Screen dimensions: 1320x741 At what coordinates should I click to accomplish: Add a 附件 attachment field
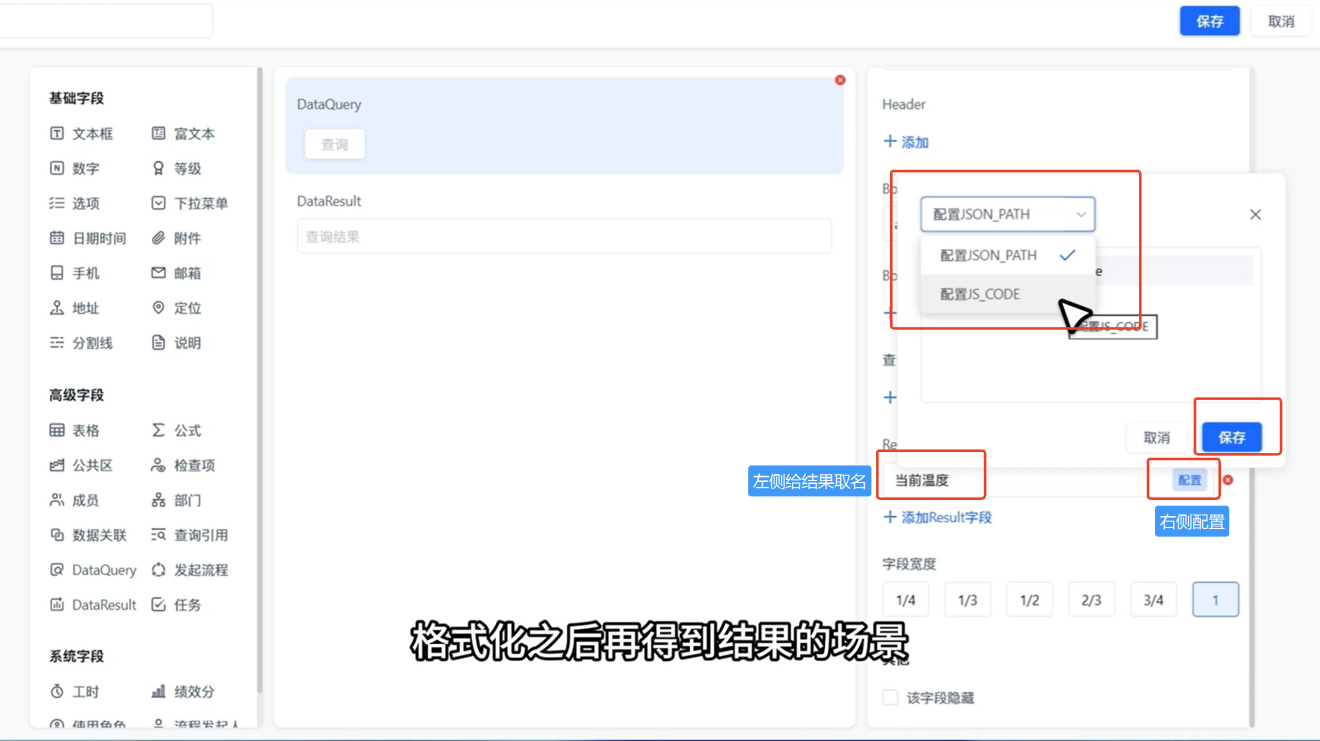coord(176,238)
